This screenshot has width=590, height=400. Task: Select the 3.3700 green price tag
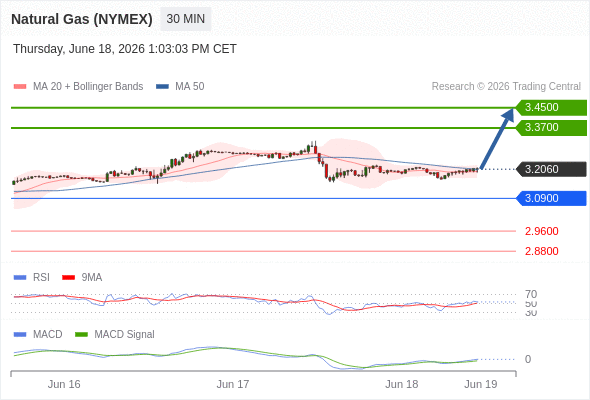[551, 128]
